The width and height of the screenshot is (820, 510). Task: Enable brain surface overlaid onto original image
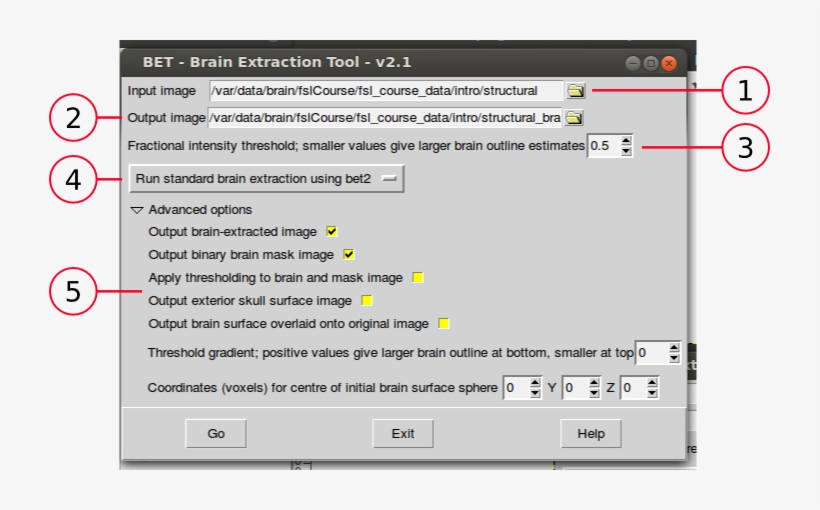tap(444, 323)
